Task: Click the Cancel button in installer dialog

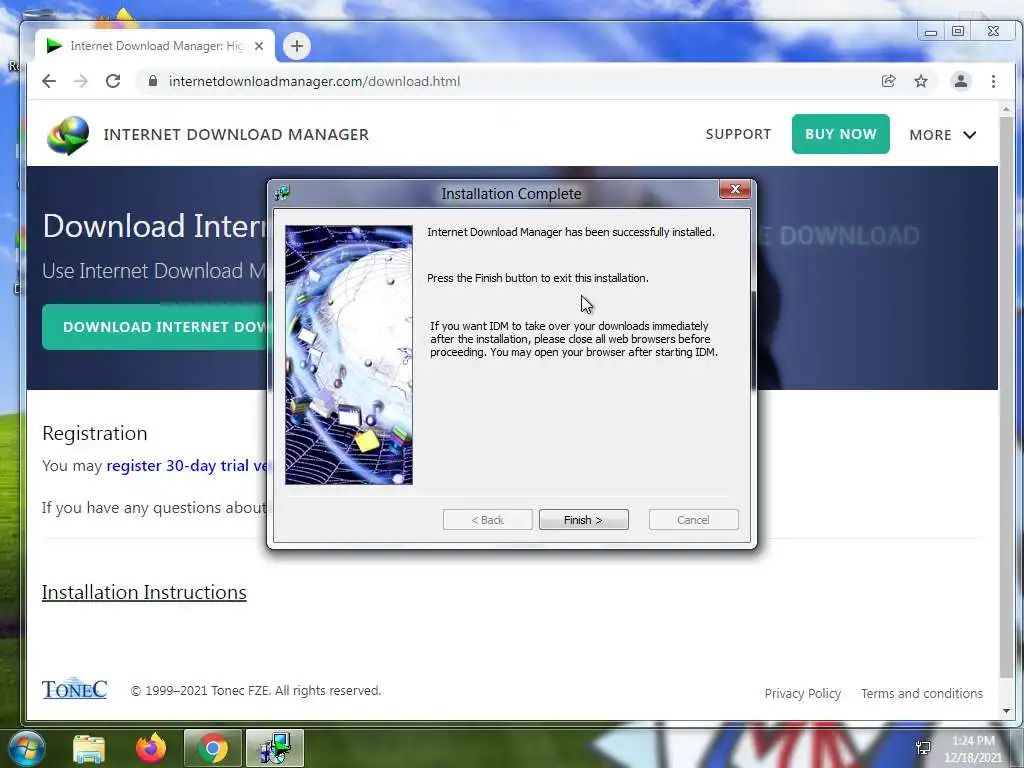Action: click(x=693, y=520)
